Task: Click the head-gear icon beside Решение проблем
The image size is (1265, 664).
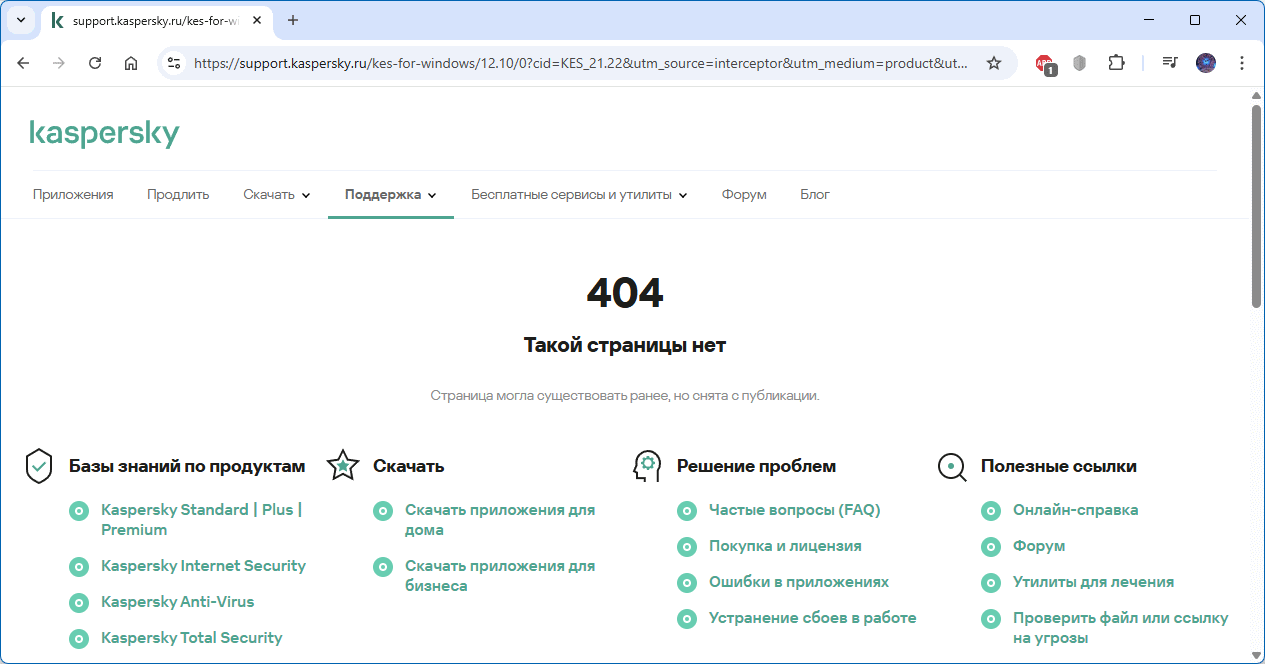Action: pos(647,466)
